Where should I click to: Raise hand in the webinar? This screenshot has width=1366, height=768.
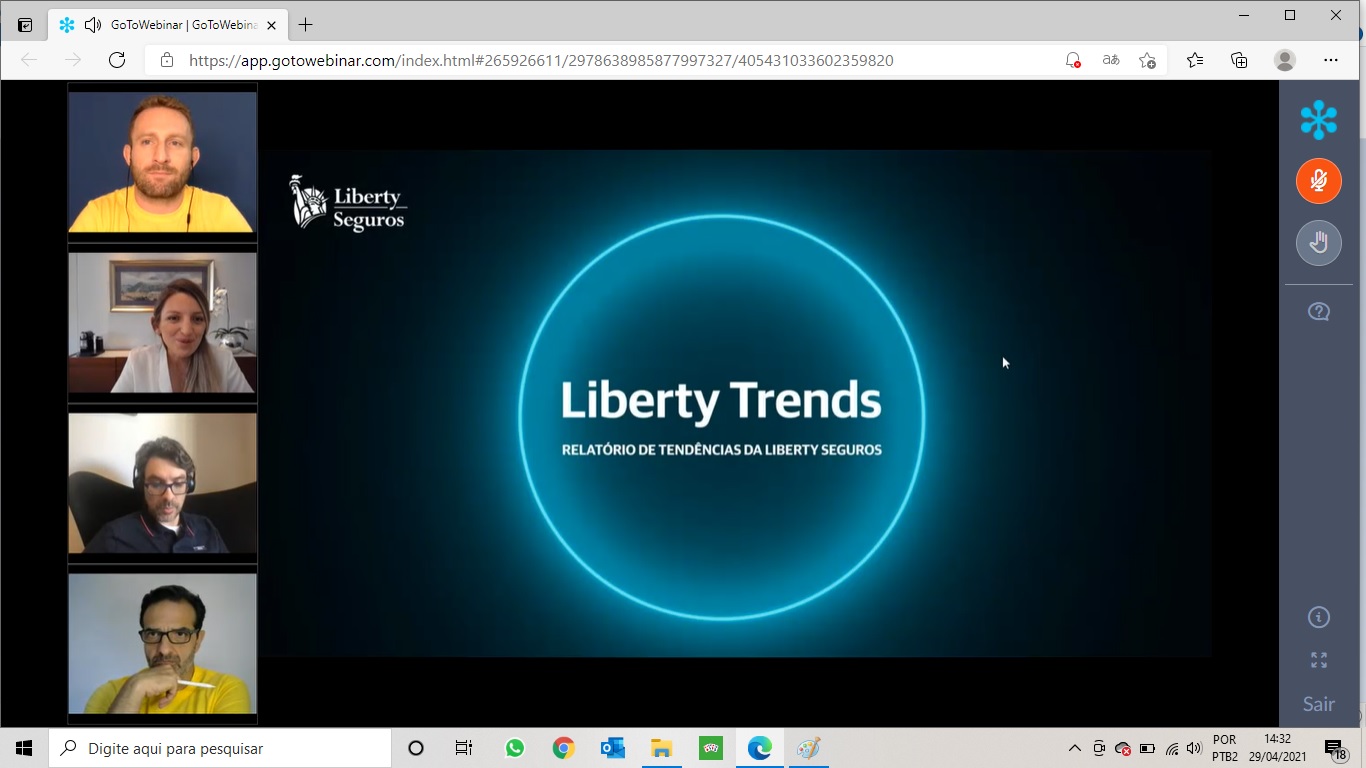[x=1318, y=242]
